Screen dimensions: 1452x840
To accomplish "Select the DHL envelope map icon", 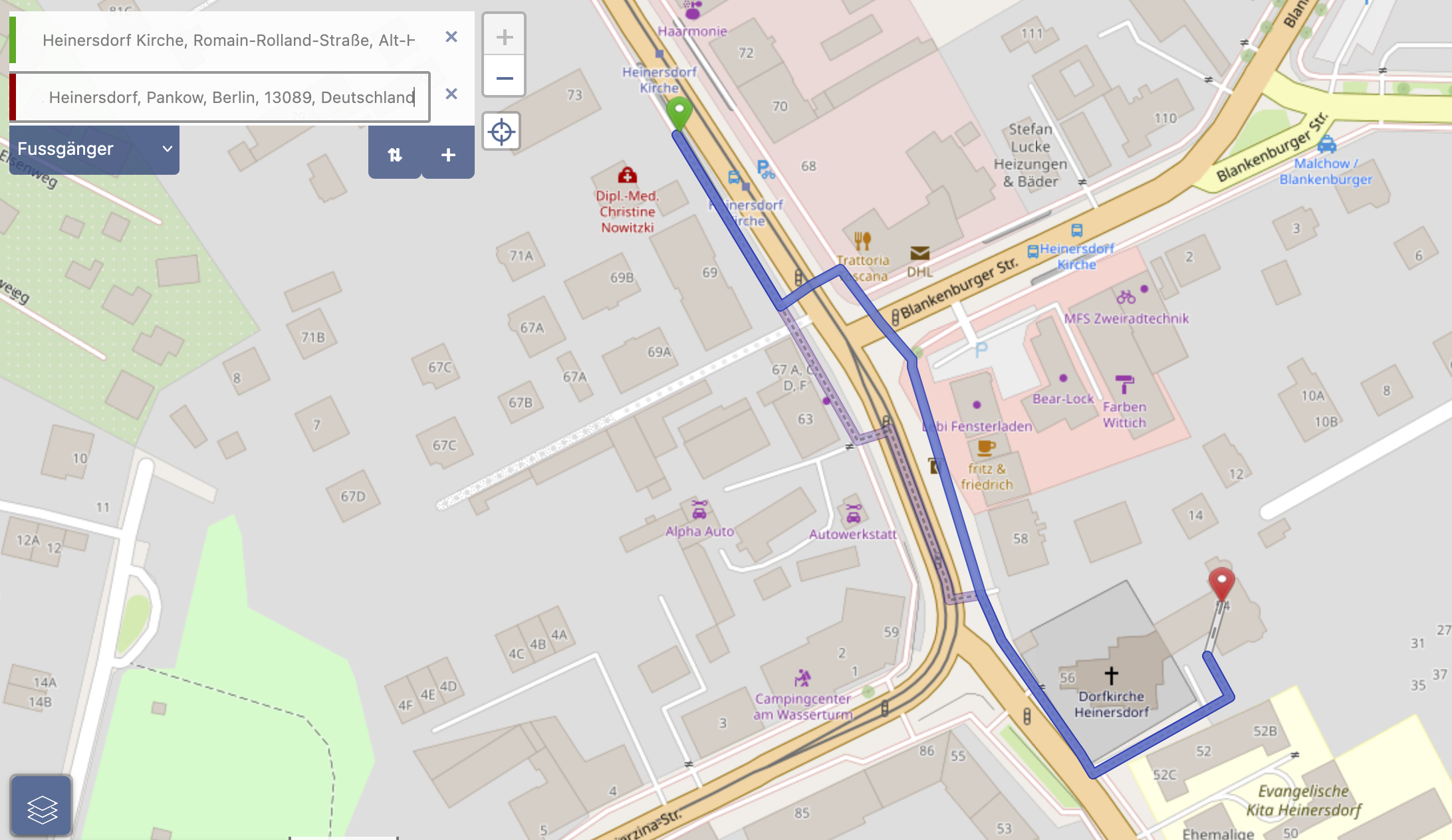I will 920,253.
